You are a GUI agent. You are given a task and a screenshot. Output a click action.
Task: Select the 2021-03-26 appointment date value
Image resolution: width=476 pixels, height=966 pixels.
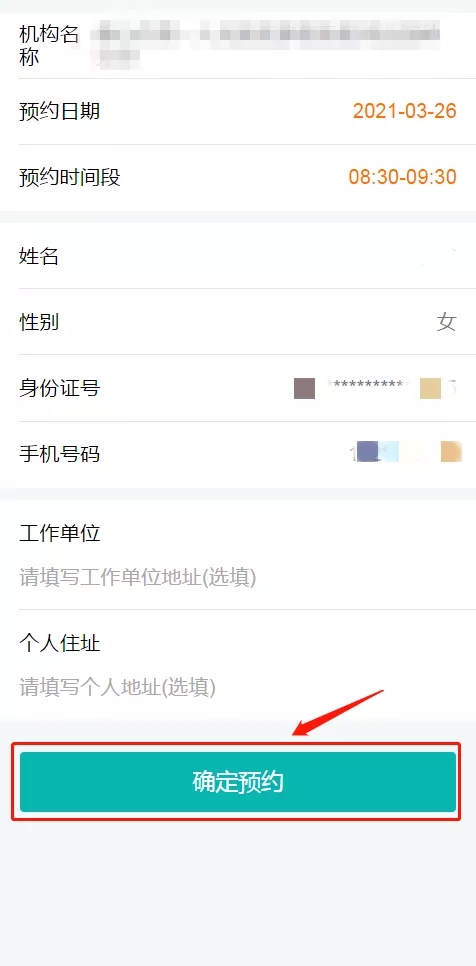405,111
